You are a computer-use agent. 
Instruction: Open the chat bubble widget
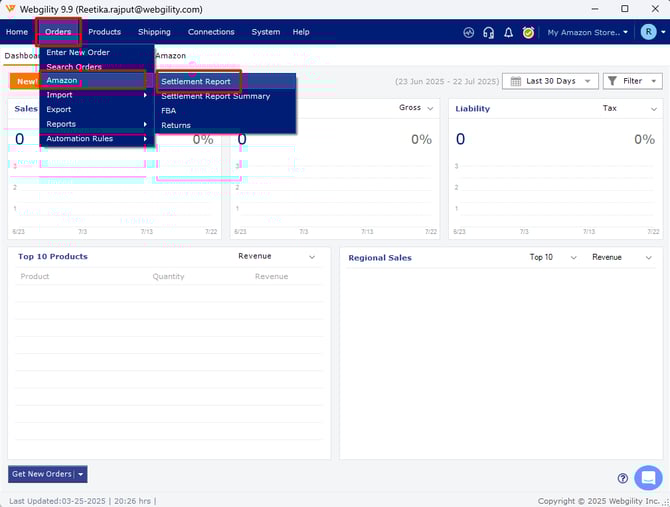click(648, 477)
